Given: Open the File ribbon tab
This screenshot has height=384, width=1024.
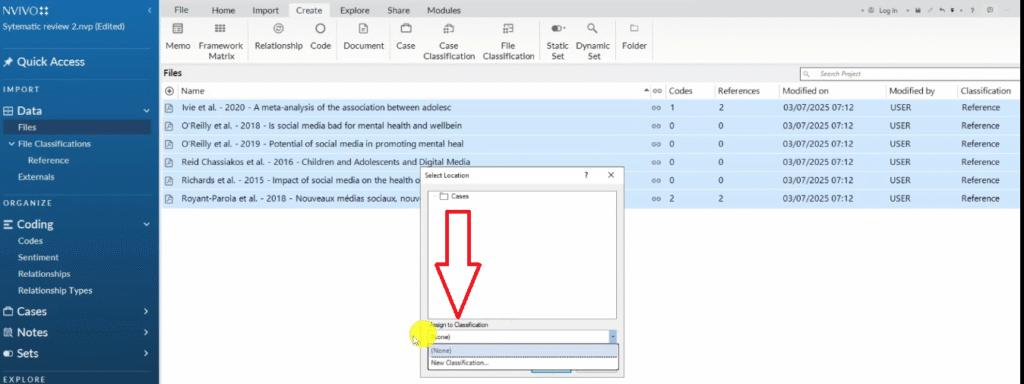Looking at the screenshot, I should tap(181, 10).
